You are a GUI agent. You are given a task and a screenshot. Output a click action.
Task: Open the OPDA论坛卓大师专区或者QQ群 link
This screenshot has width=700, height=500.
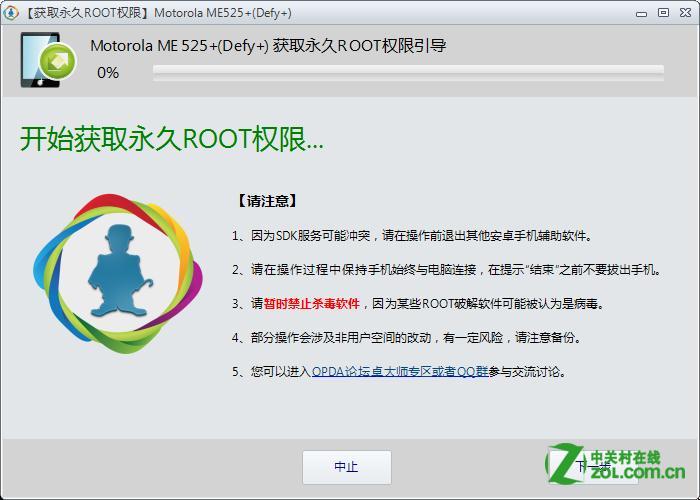(400, 371)
